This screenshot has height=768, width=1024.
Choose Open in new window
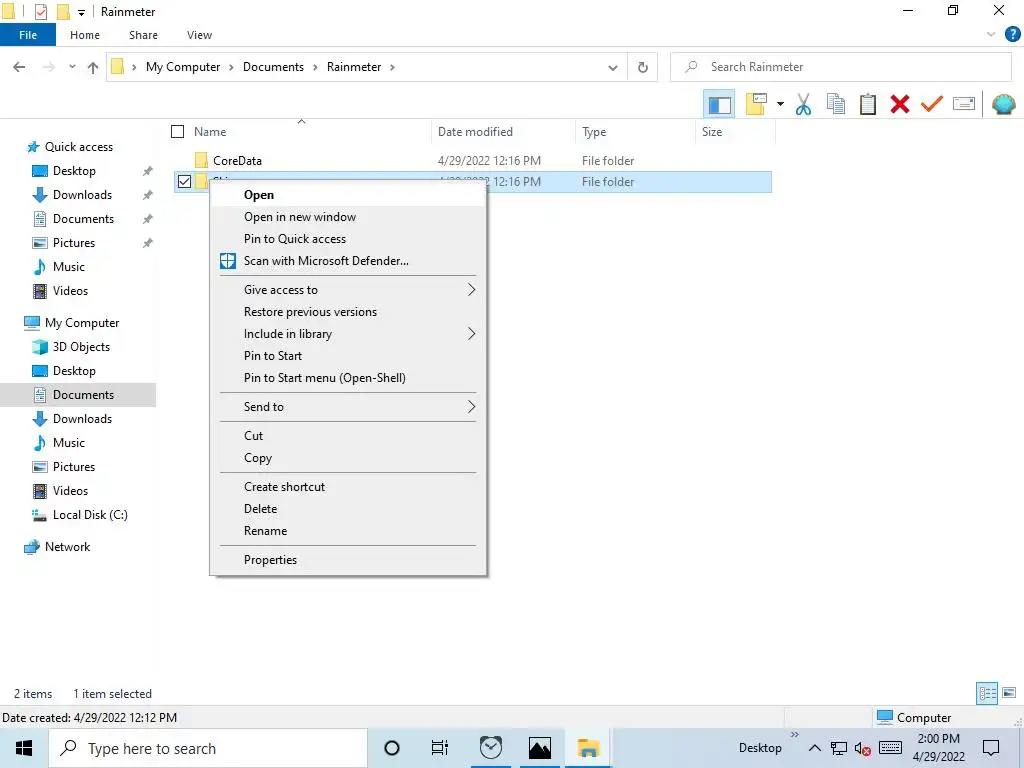pos(348,217)
